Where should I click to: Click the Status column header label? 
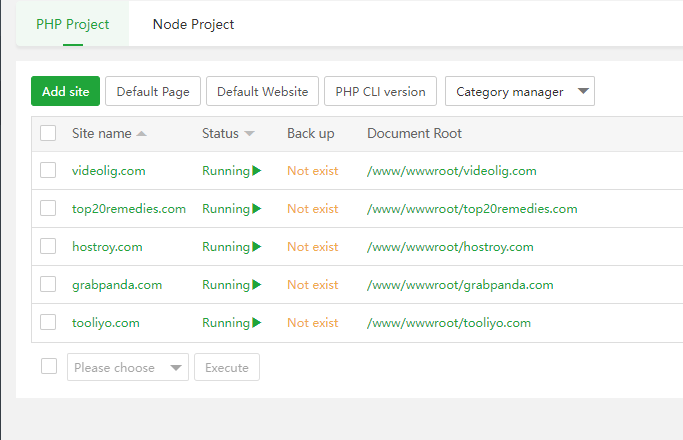[x=220, y=133]
